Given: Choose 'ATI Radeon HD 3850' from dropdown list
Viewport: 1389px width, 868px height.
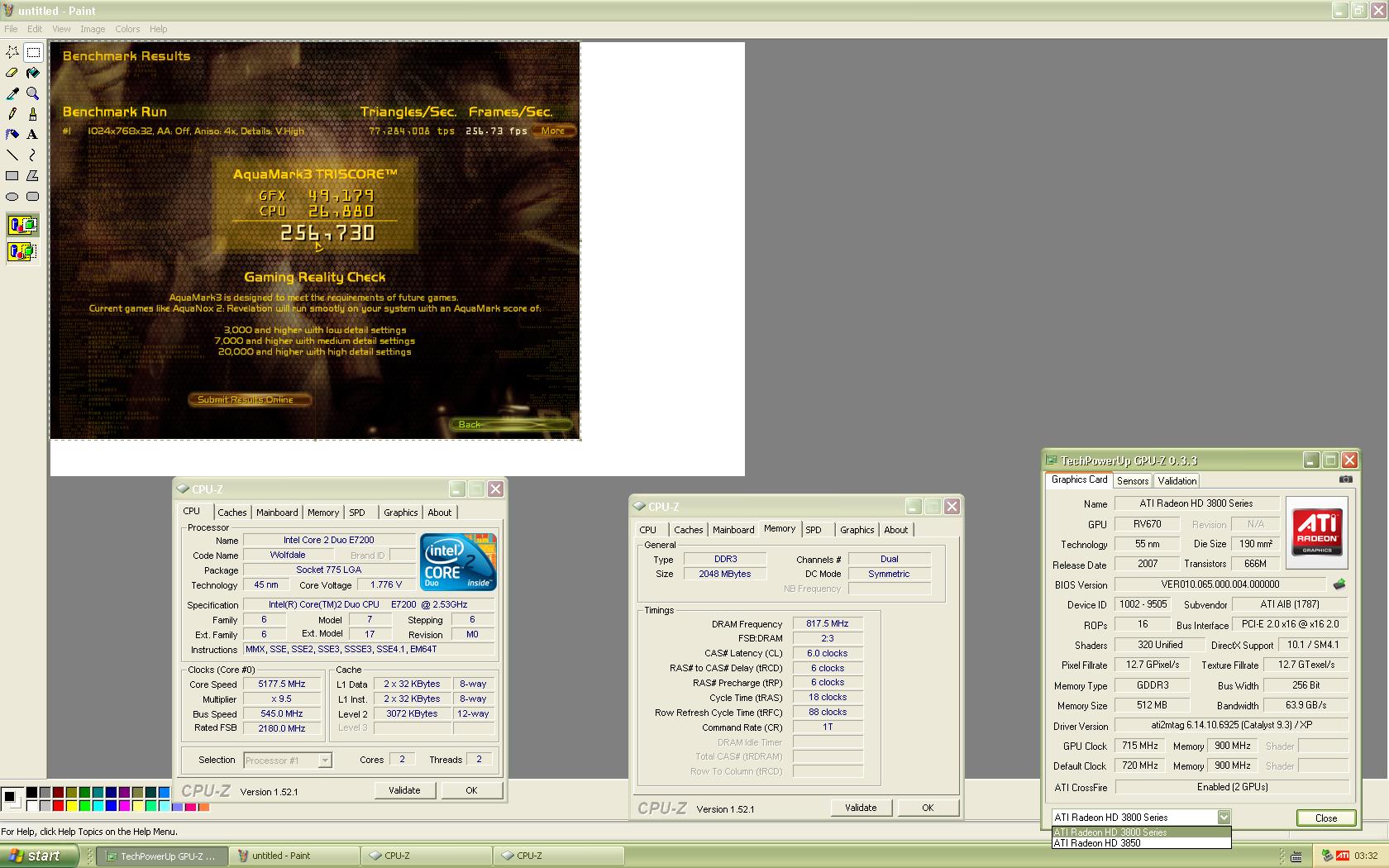Looking at the screenshot, I should [x=1141, y=843].
